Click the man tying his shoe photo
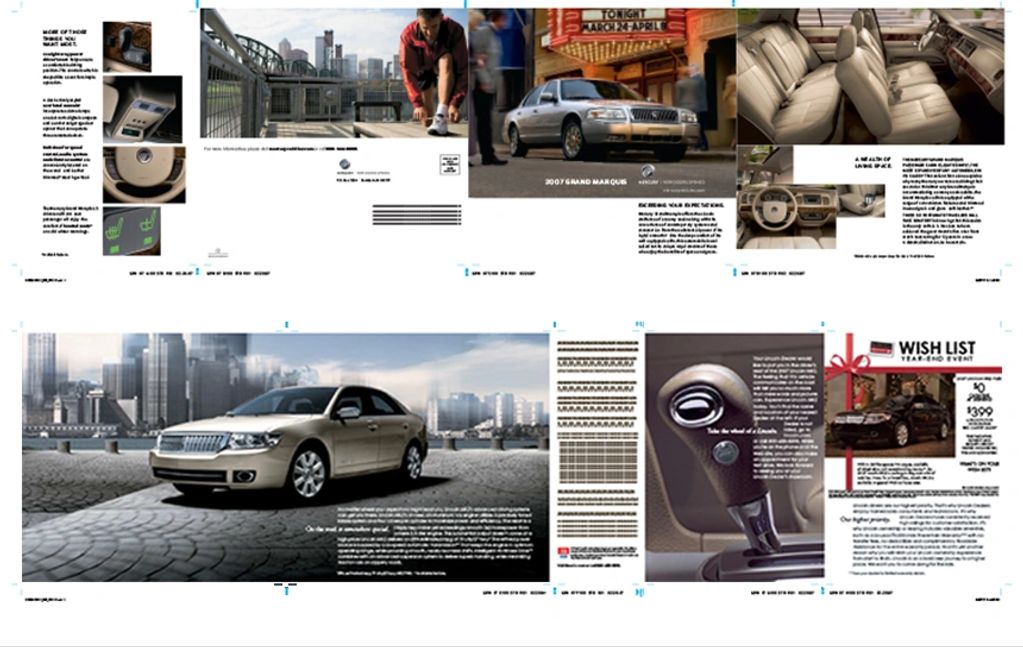1023x647 pixels. click(x=334, y=72)
